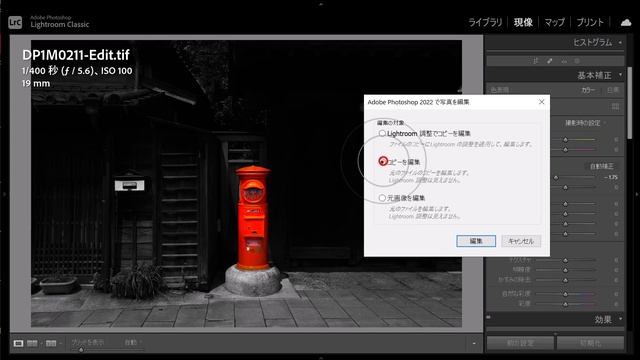Click the 初期化 reset button
The width and height of the screenshot is (640, 360).
[x=590, y=343]
